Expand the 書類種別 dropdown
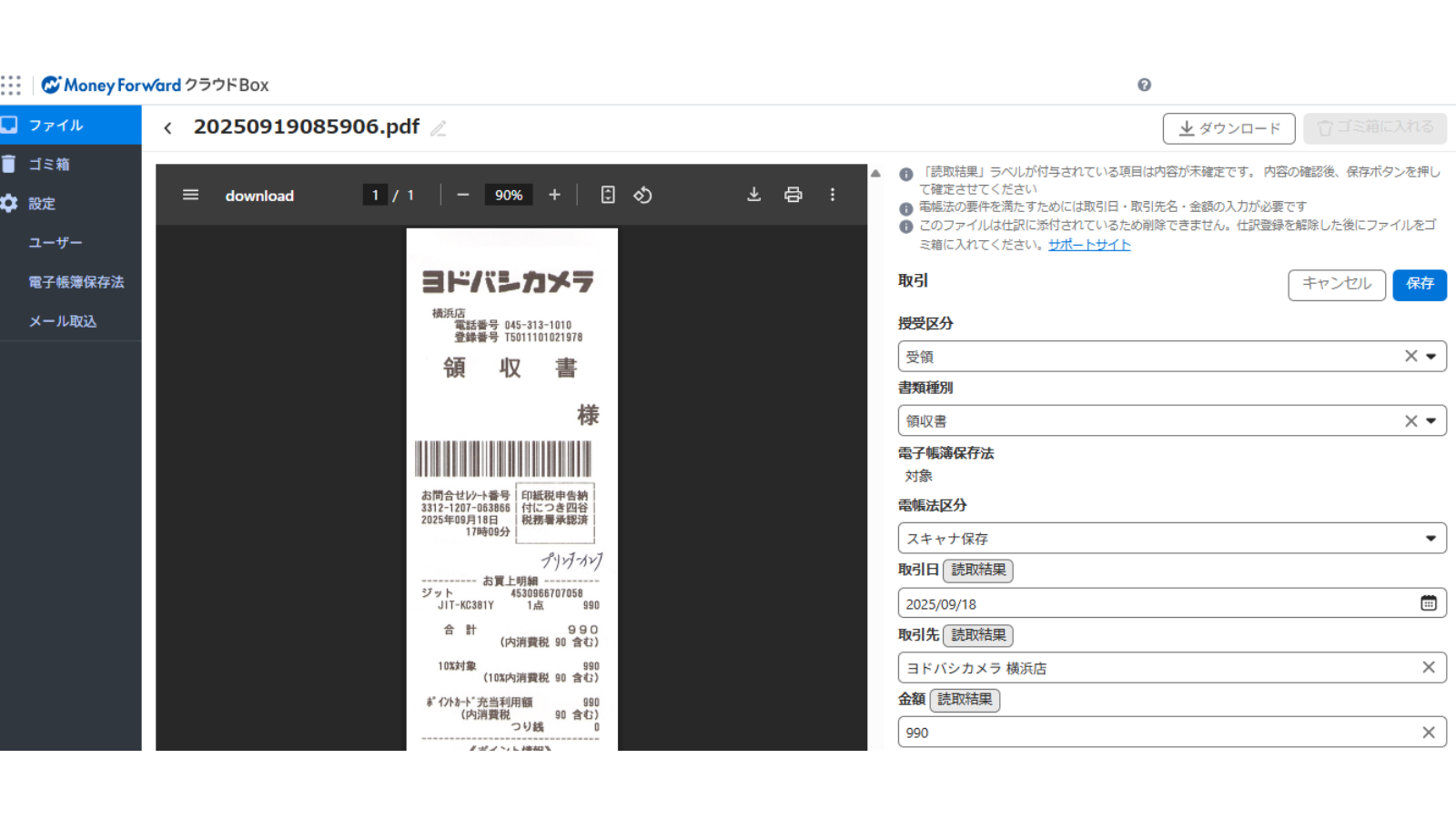This screenshot has width=1456, height=819. click(1431, 421)
